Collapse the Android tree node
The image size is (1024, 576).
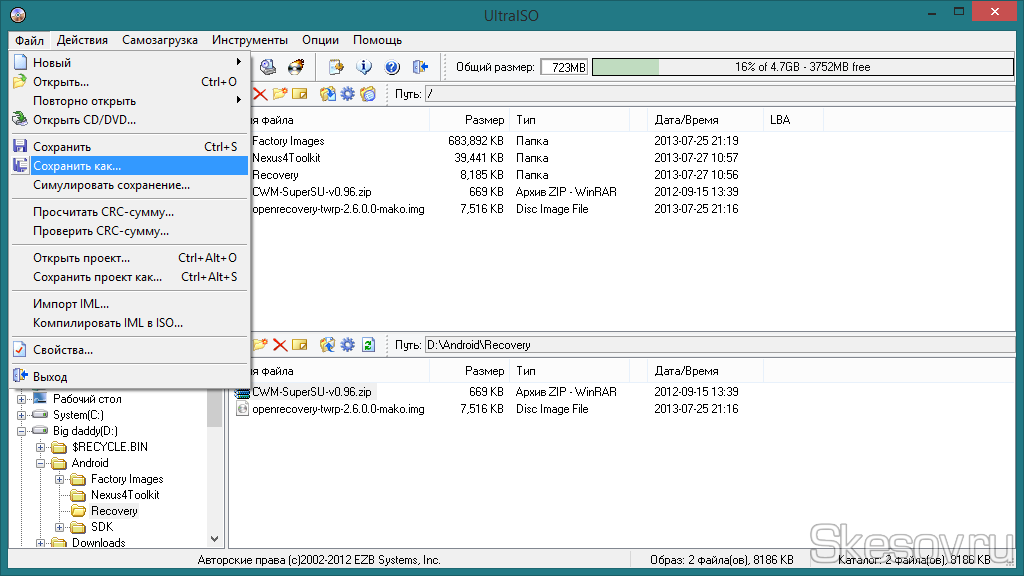(x=40, y=463)
